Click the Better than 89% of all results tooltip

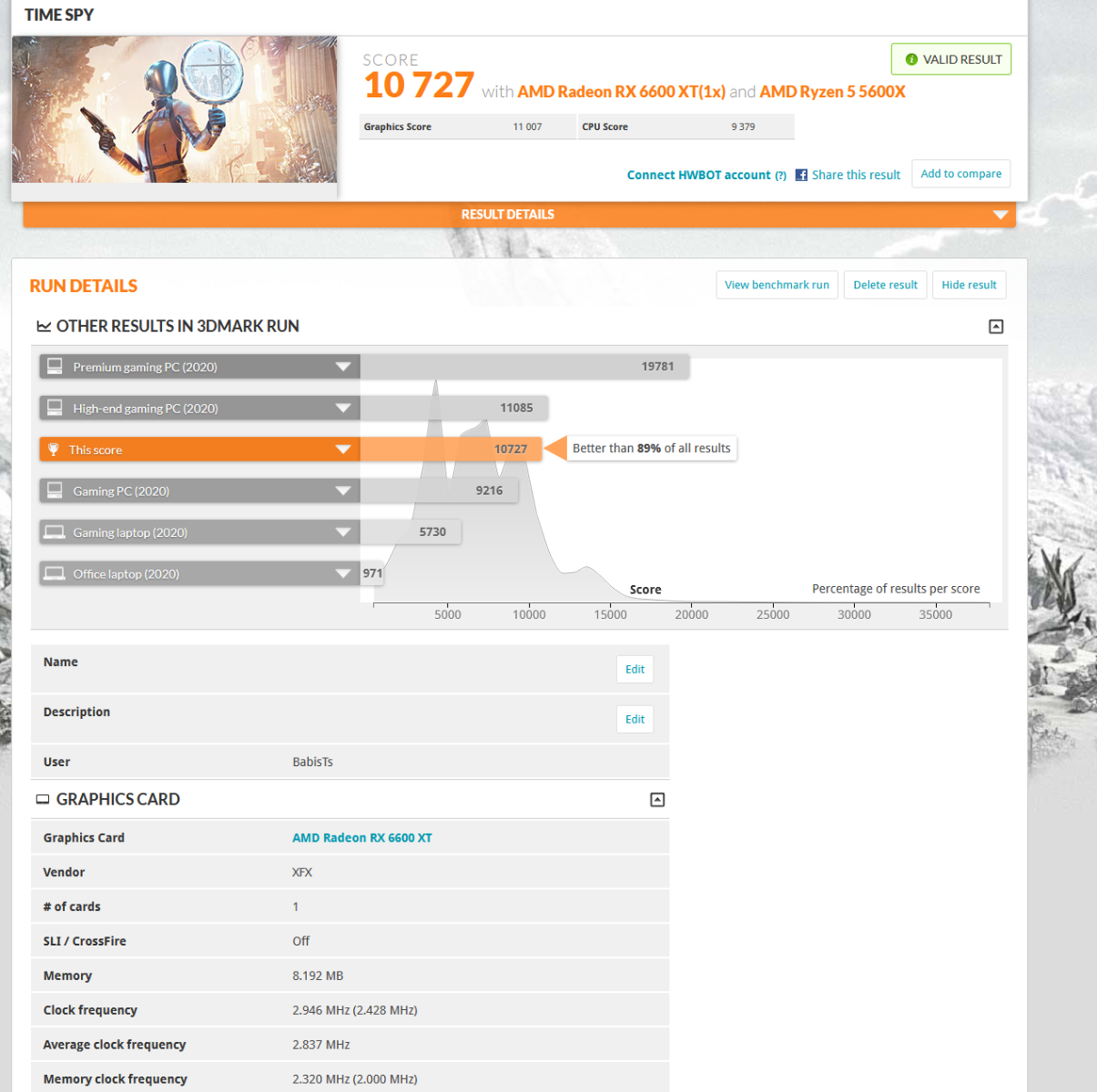(x=652, y=448)
